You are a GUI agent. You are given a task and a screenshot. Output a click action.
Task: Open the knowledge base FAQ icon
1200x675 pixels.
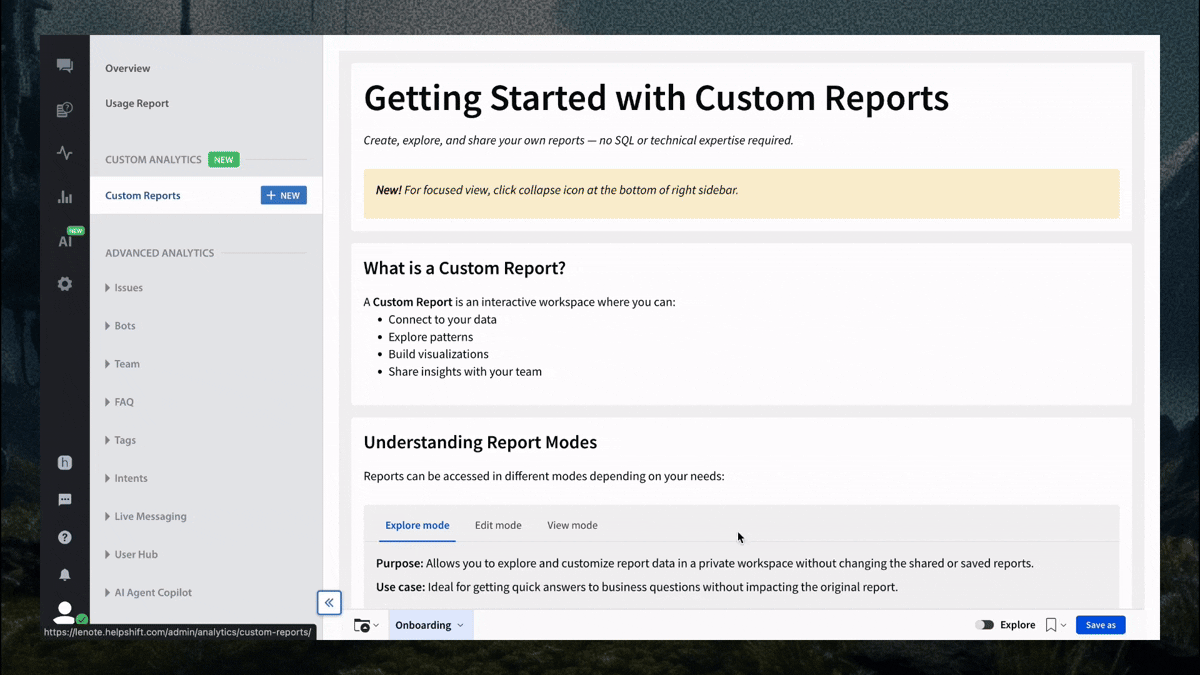pyautogui.click(x=65, y=110)
